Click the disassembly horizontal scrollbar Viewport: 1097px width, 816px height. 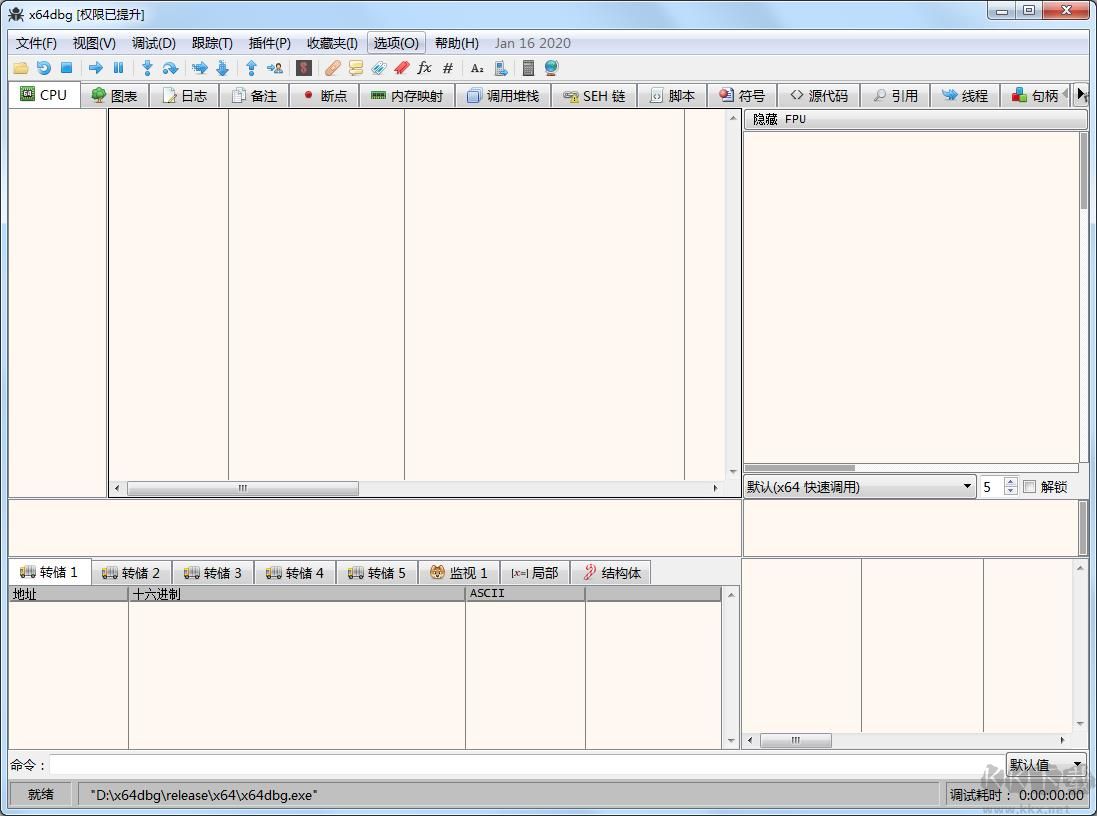click(242, 488)
